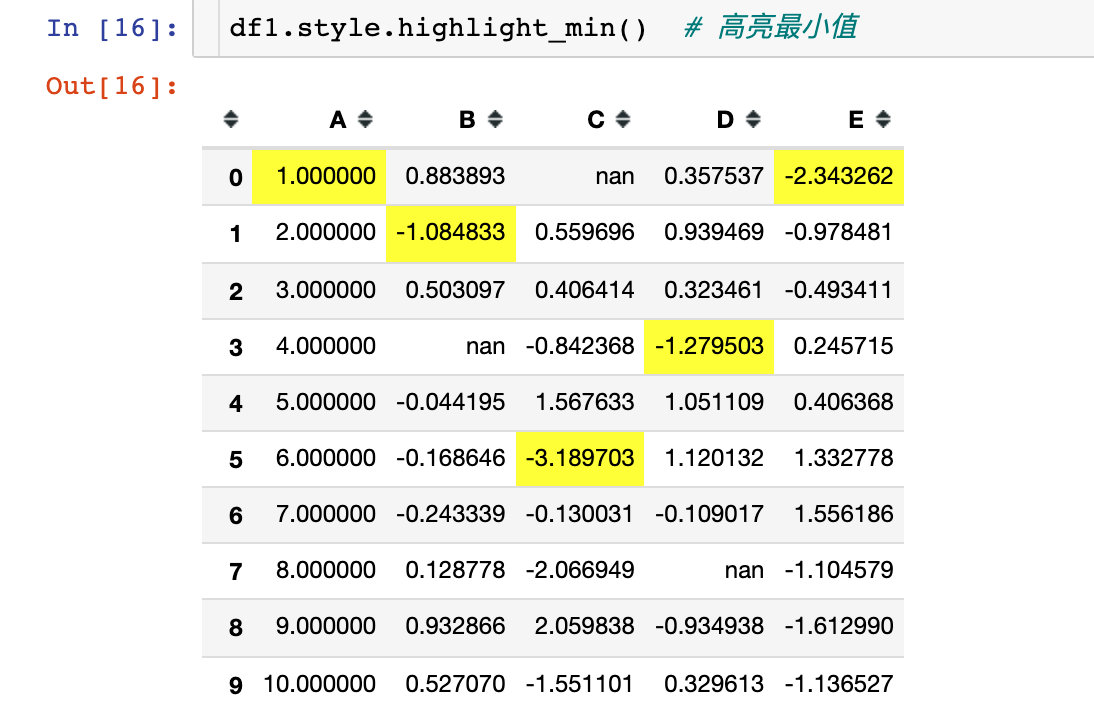Click cell -0.934938
1094x718 pixels.
[x=709, y=627]
